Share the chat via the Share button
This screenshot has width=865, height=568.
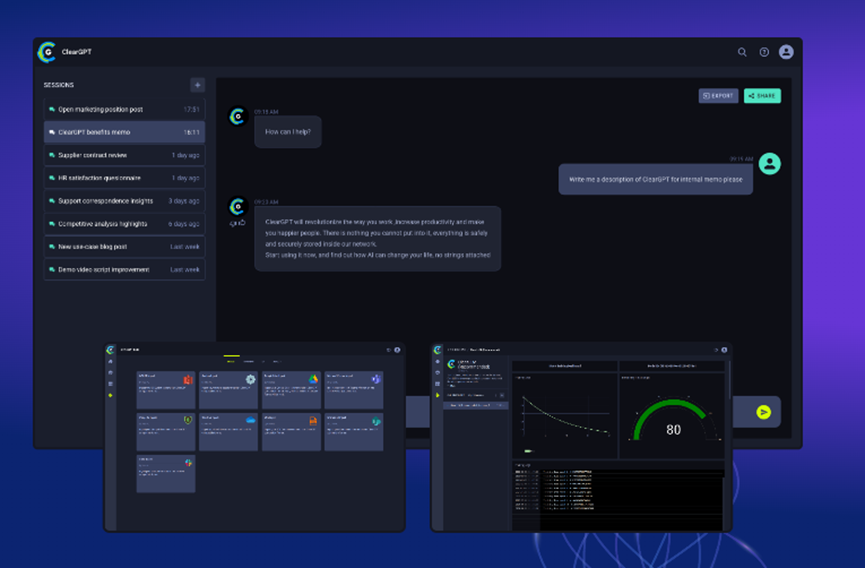coord(762,96)
